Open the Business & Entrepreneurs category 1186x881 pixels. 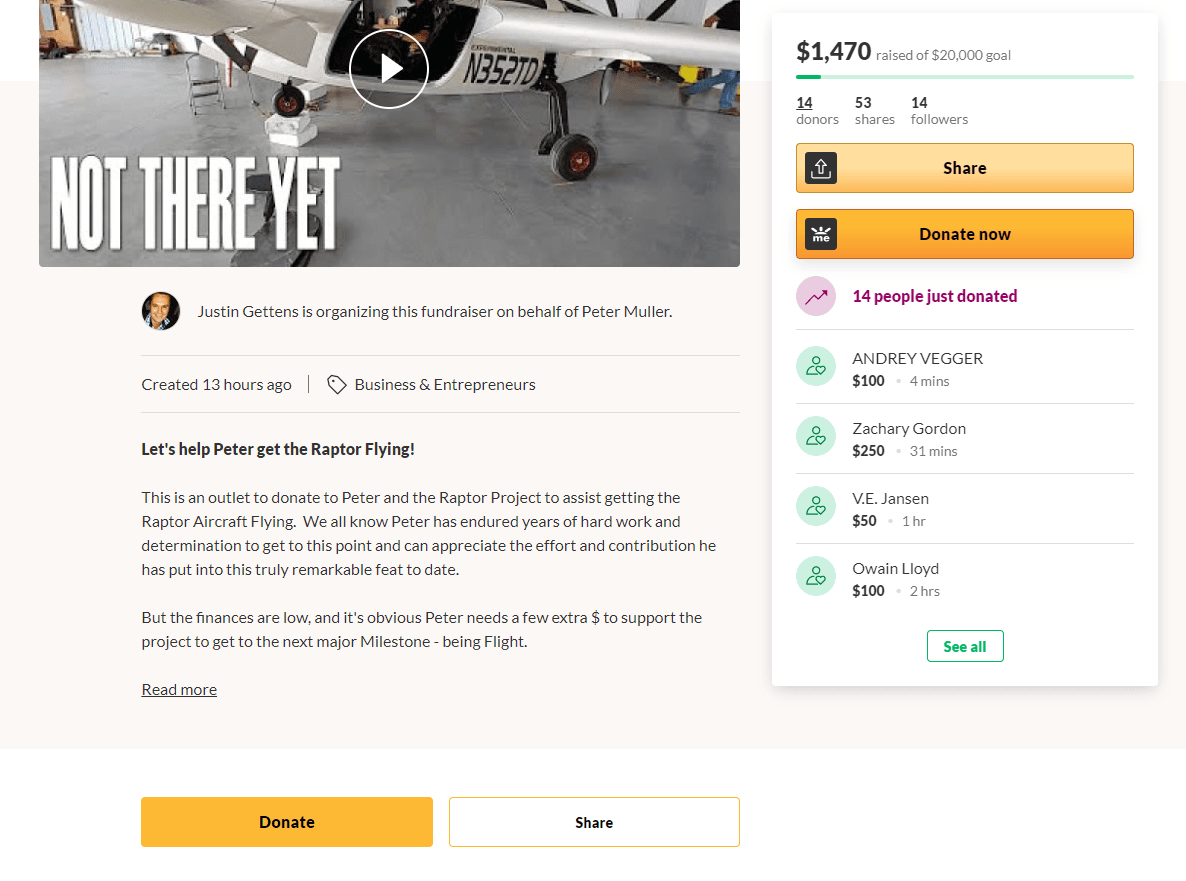[445, 385]
